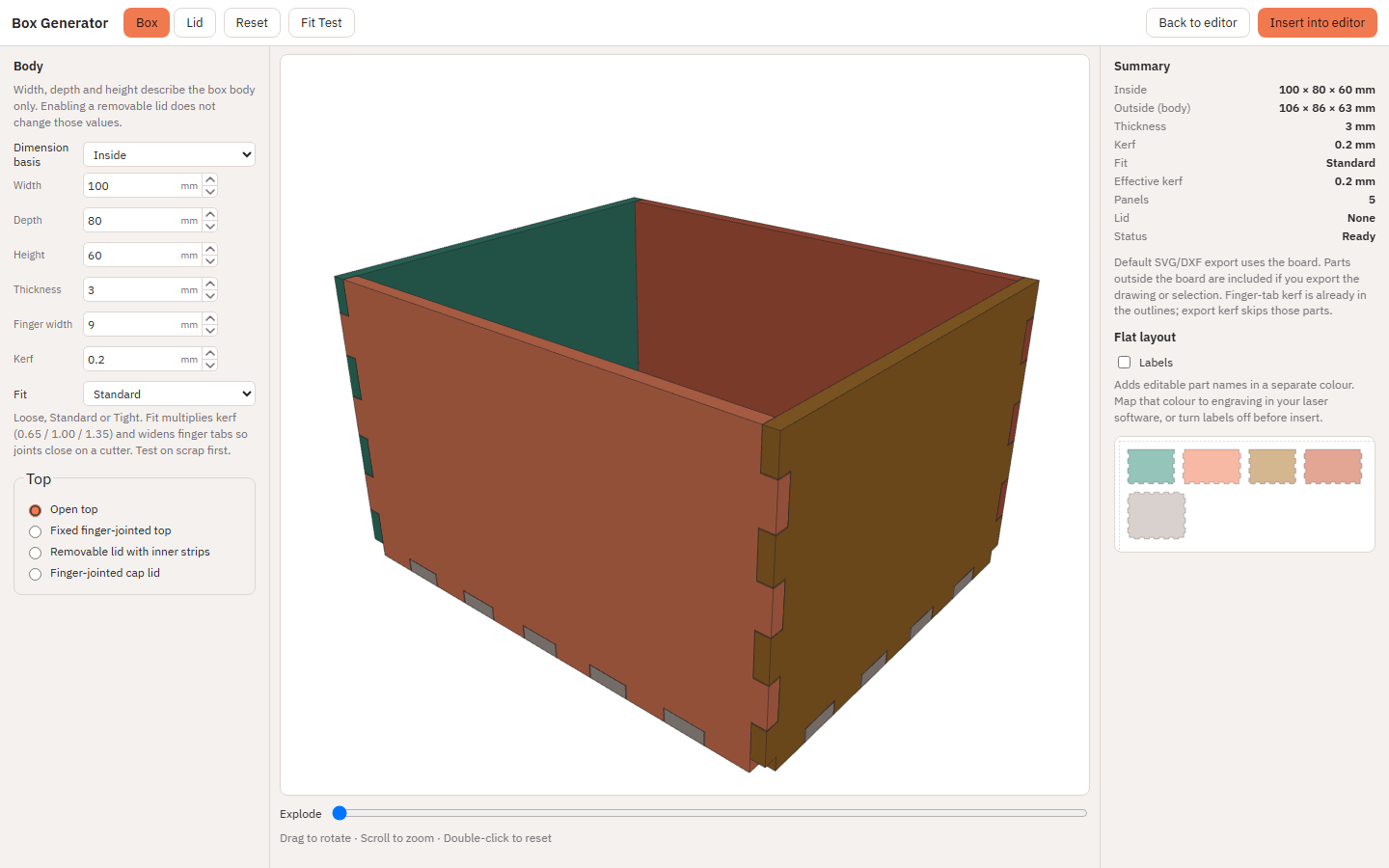Click in the Kerf input field
Viewport: 1389px width, 868px height.
tap(142, 359)
